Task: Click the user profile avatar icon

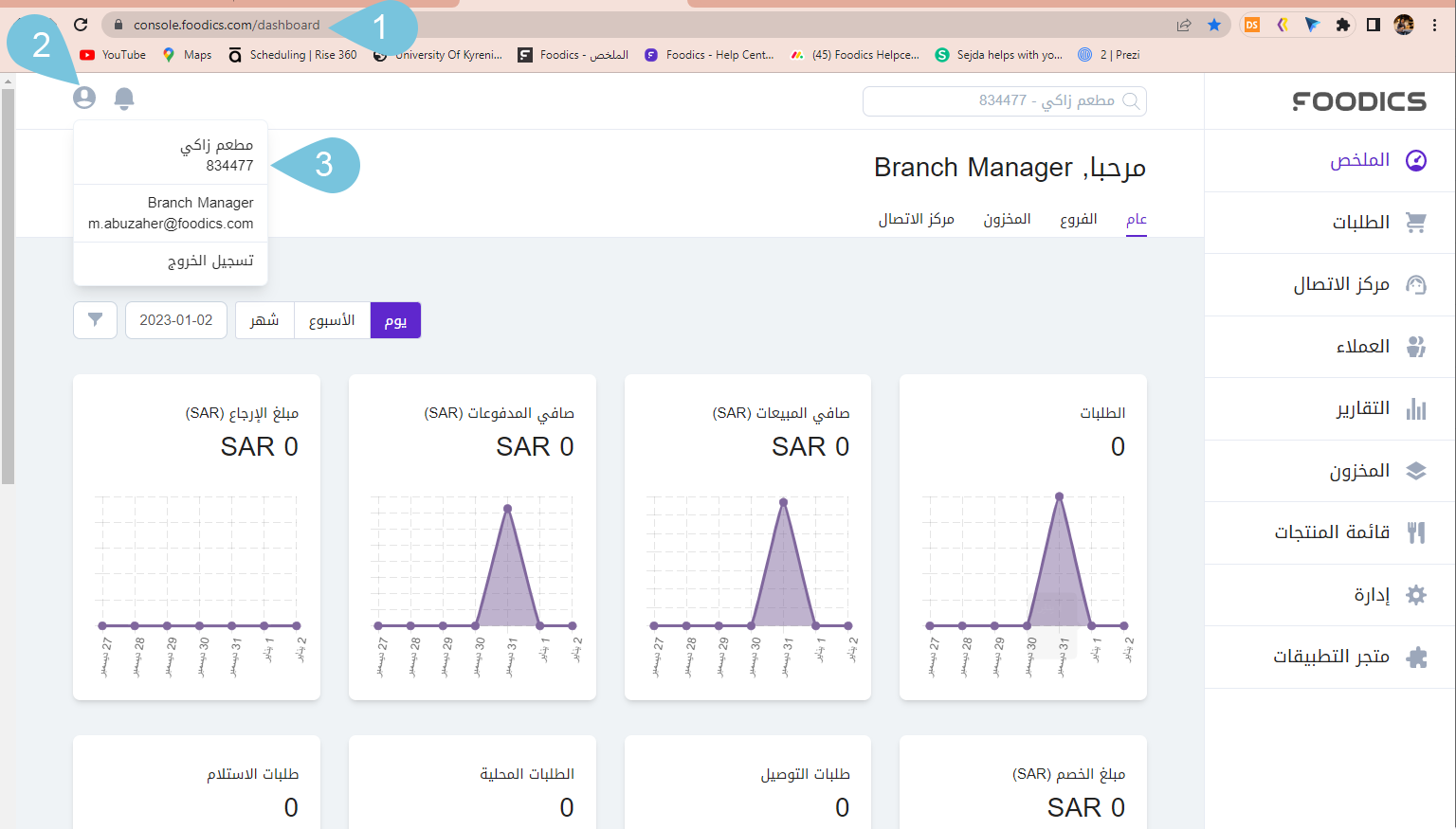Action: tap(84, 98)
